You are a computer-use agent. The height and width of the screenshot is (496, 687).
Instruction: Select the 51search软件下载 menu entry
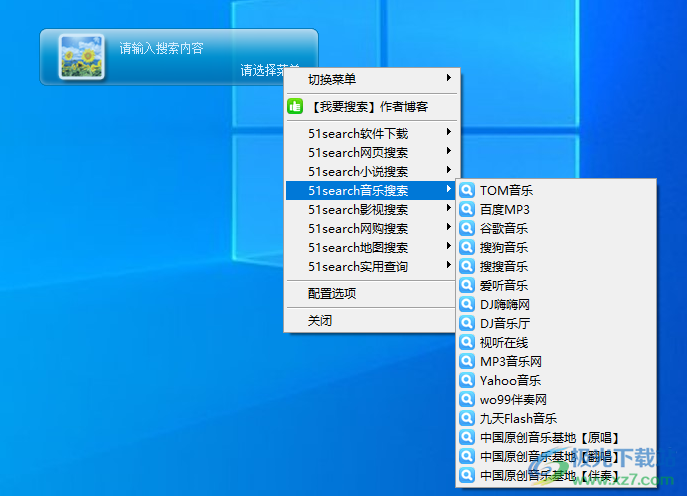click(371, 134)
